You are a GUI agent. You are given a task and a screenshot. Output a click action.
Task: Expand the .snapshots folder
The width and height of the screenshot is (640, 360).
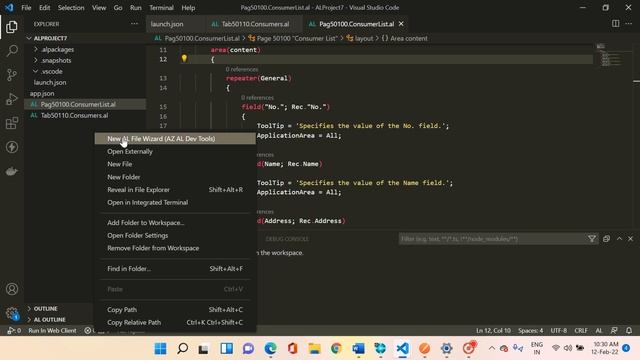point(85,60)
